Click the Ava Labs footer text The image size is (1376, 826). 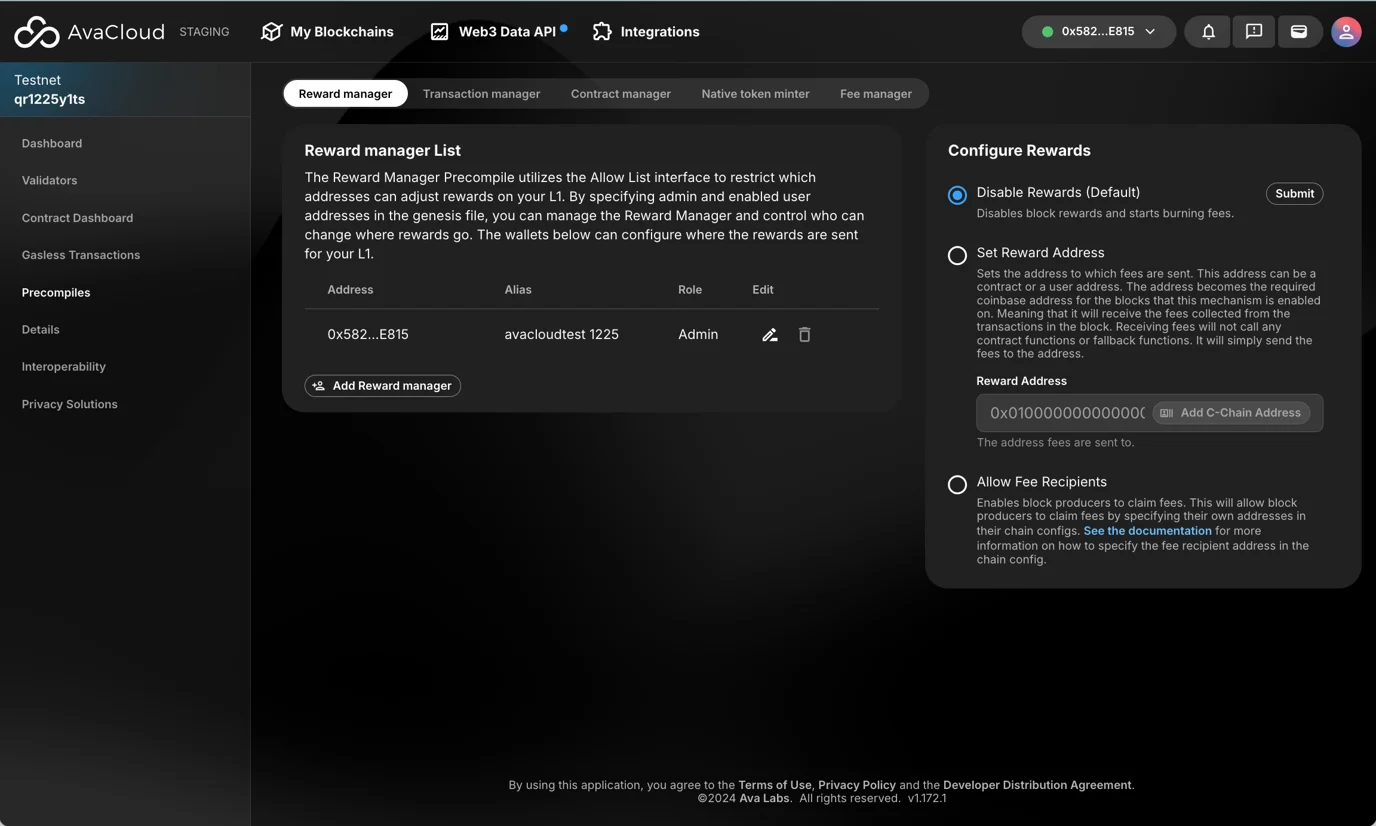765,799
